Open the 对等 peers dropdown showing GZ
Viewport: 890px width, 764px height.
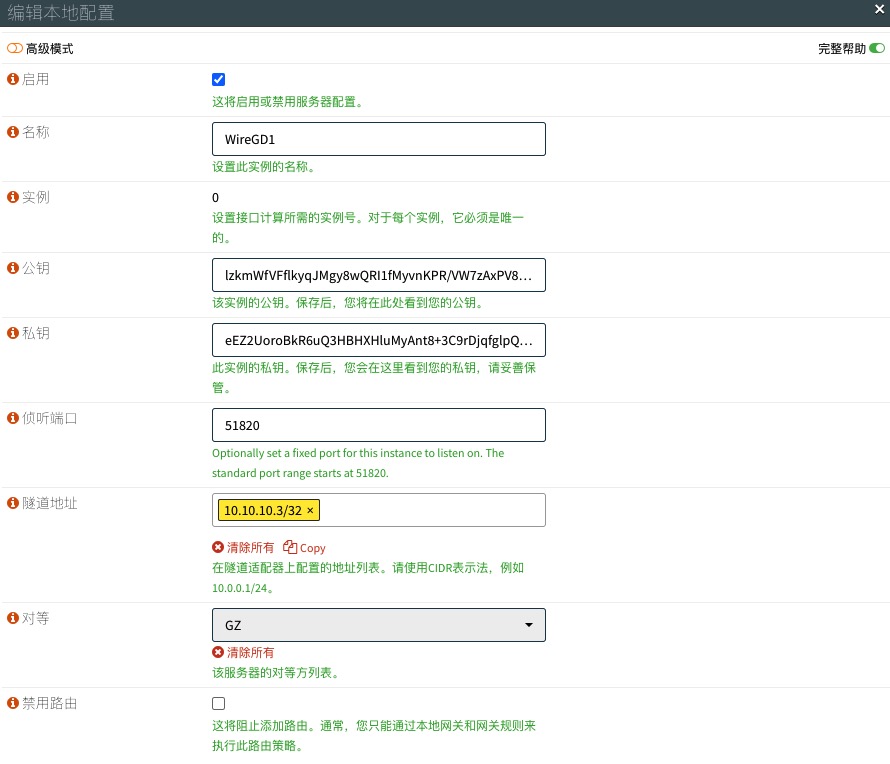[378, 625]
